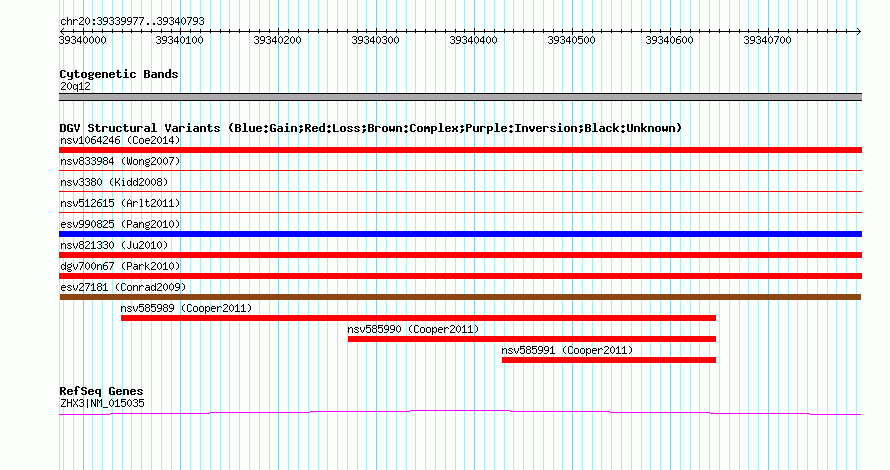Viewport: 890px width, 470px height.
Task: Click the nsv1064246 (Coe2014) red variant bar
Action: [x=460, y=150]
